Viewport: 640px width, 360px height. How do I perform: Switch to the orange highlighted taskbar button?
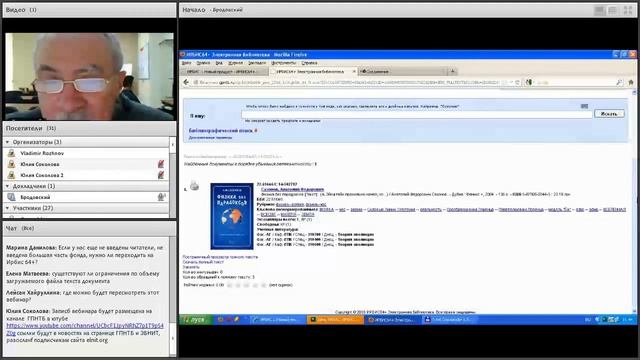pyautogui.click(x=335, y=320)
